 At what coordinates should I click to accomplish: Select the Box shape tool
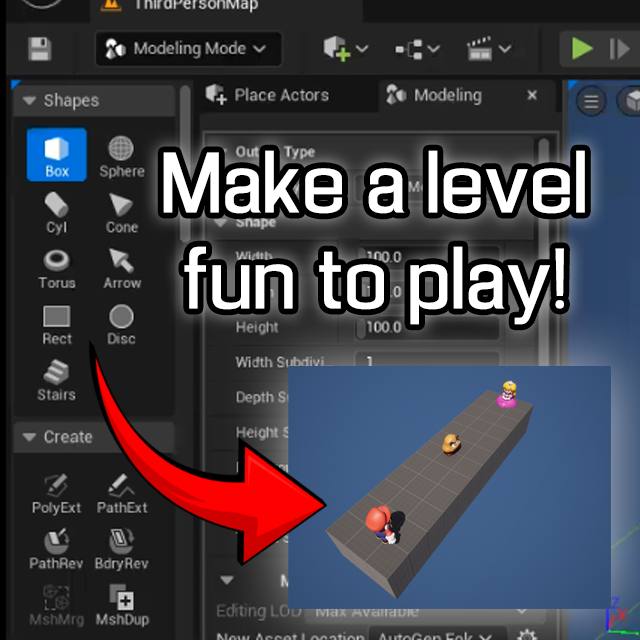(57, 154)
